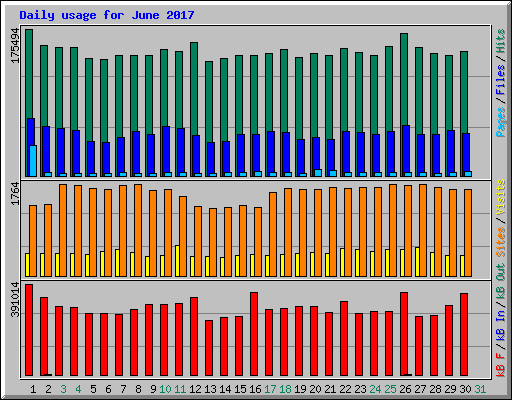Click the 391014 axis value
Image resolution: width=512 pixels, height=400 pixels.
[x=16, y=300]
